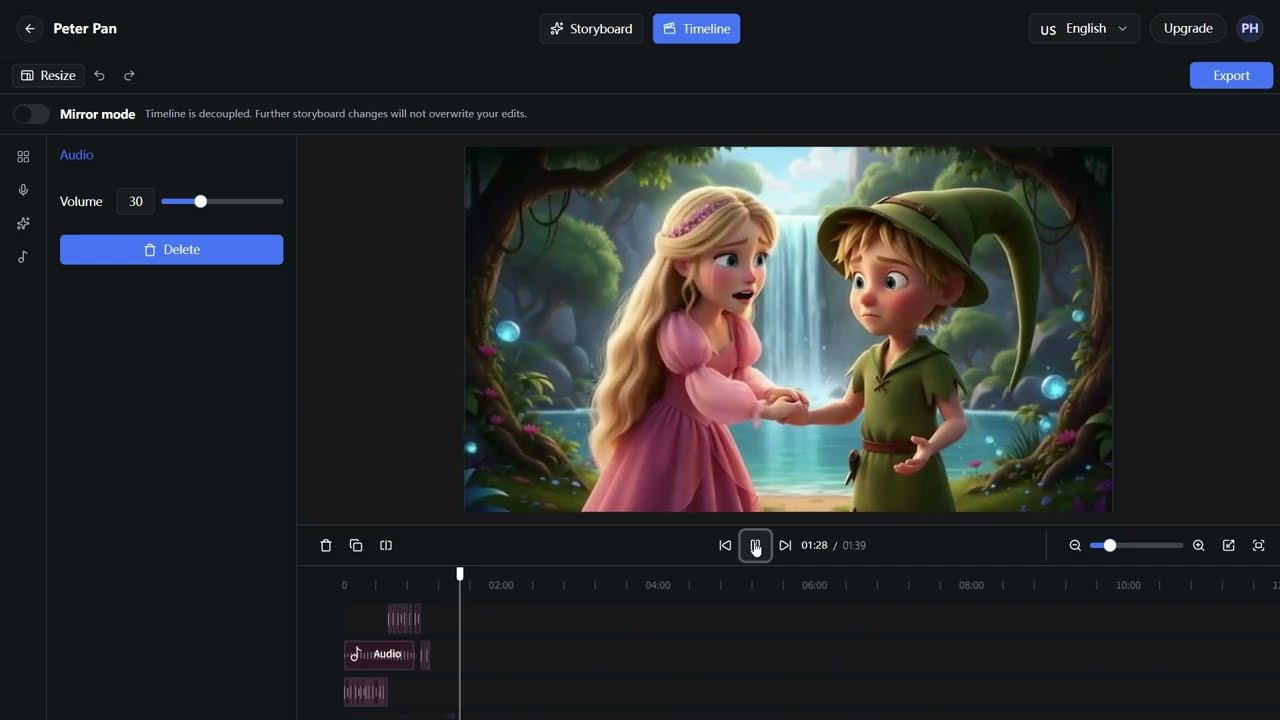Open the microphone voiceover sidebar icon
Screen dimensions: 1280x720
(x=23, y=190)
